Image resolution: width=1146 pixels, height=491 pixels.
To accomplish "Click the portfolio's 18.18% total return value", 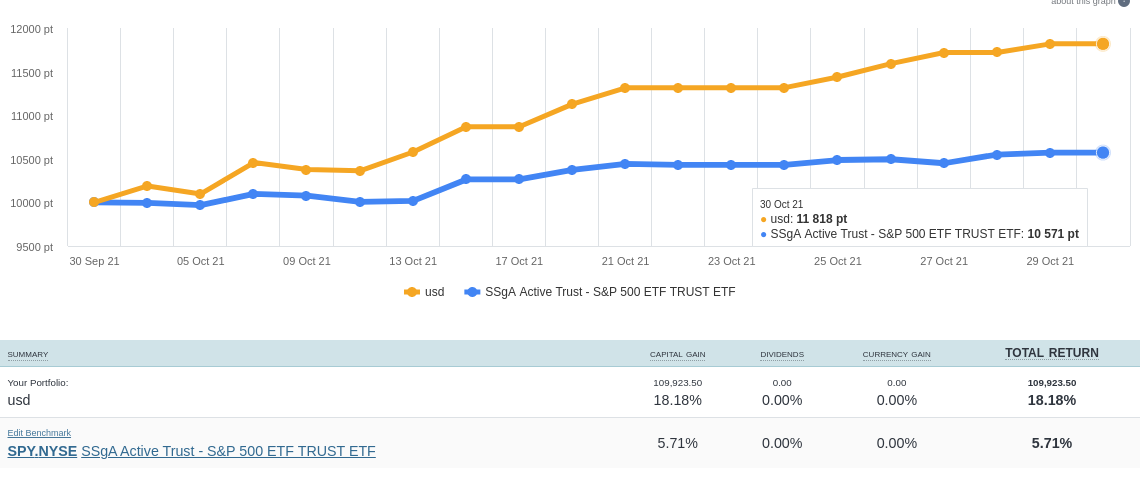I will tap(1051, 400).
